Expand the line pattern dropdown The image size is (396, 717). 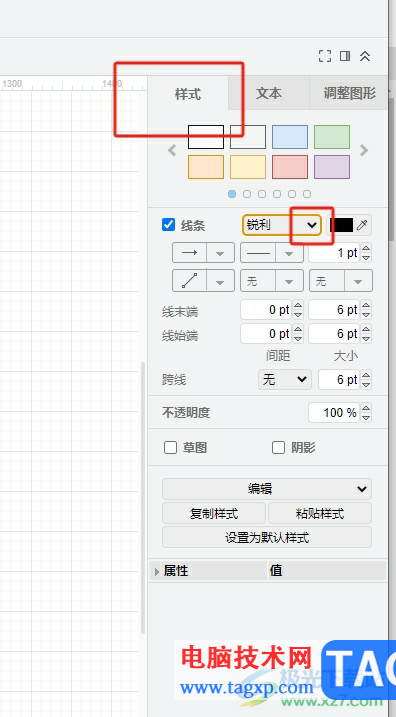(x=289, y=253)
